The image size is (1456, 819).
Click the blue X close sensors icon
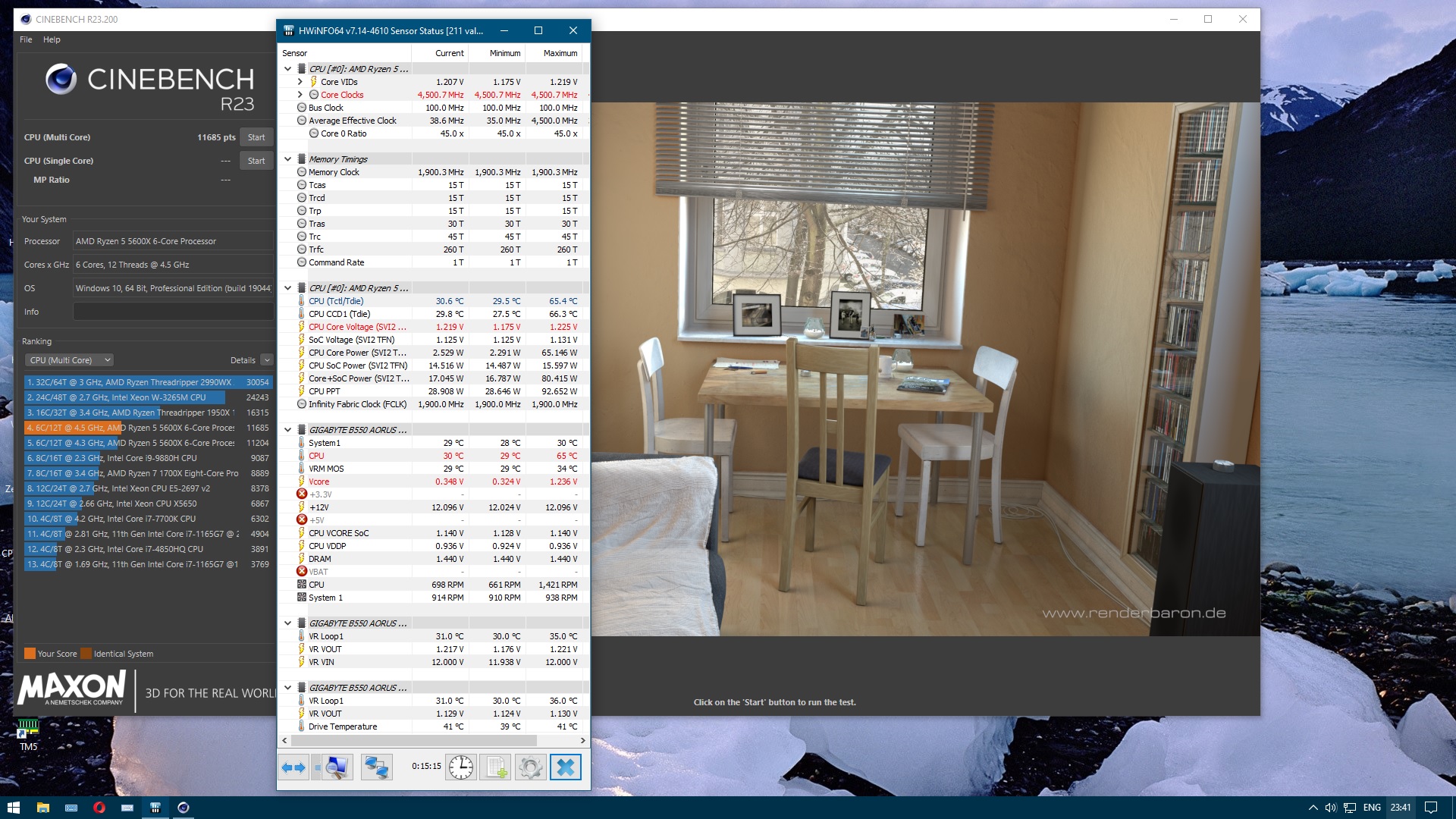566,767
